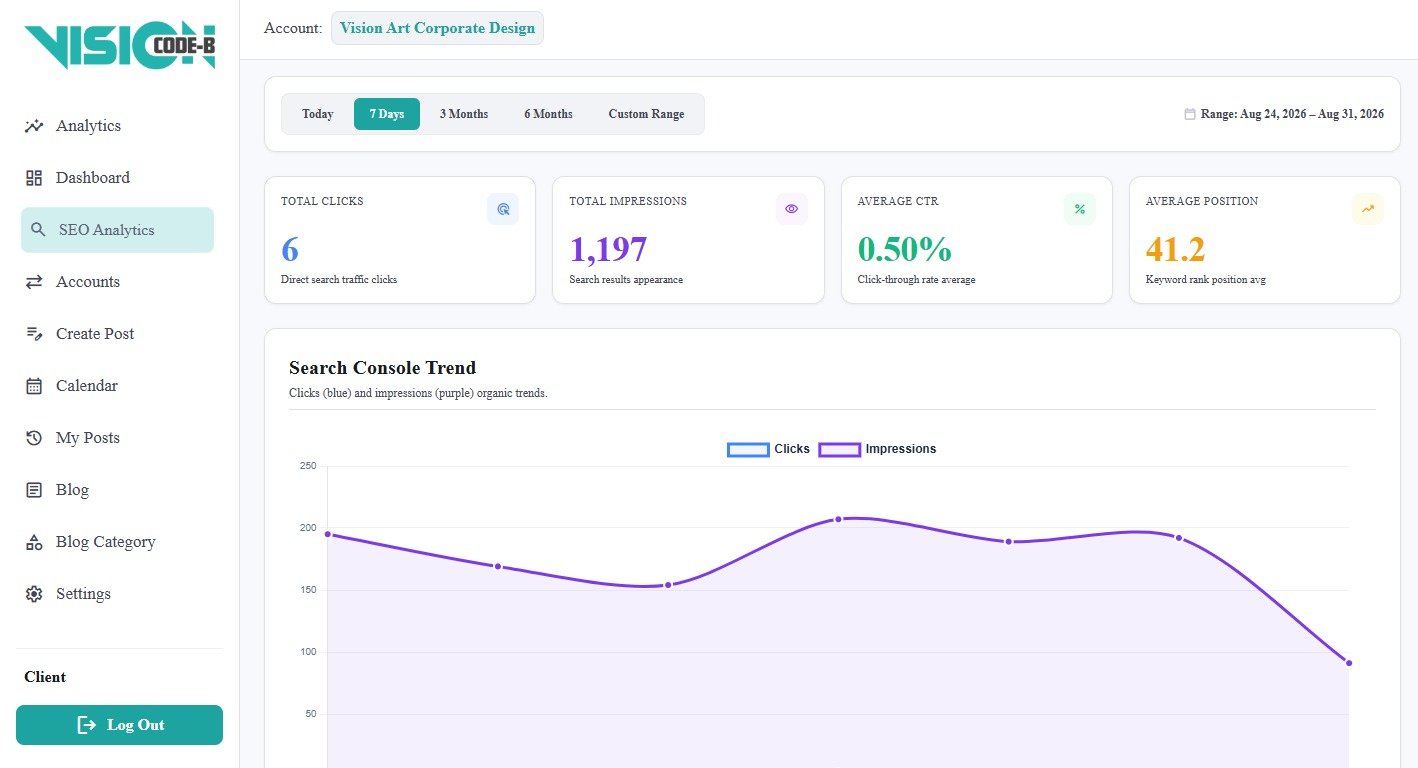Open the My Posts page
This screenshot has height=768, width=1418.
pos(117,438)
